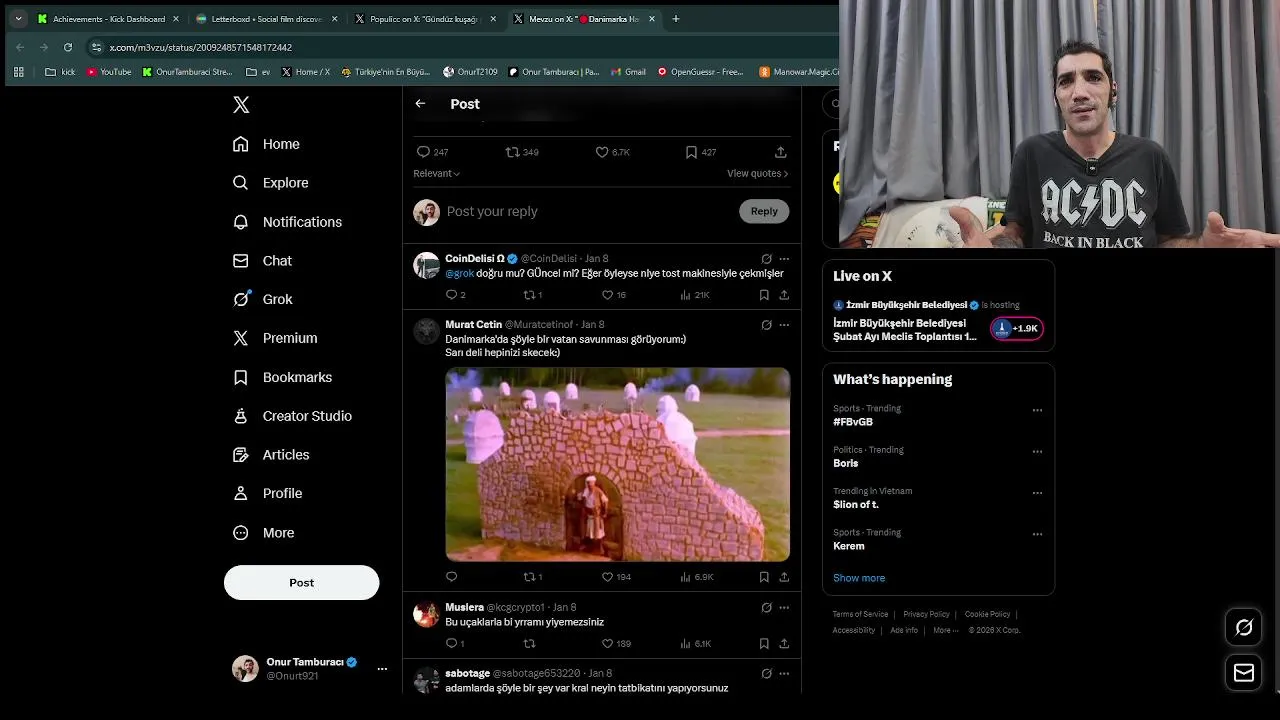Image resolution: width=1280 pixels, height=720 pixels.
Task: Click the @grok mention link
Action: [459, 274]
